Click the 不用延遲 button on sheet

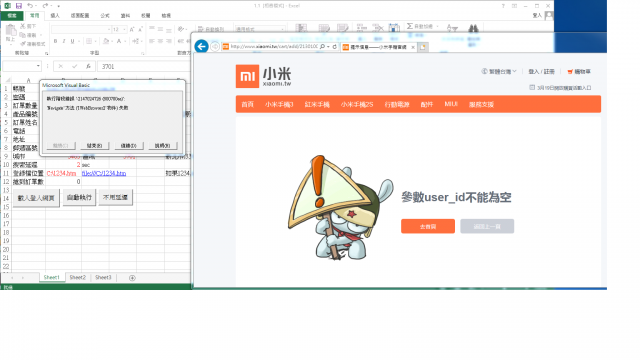tap(116, 197)
